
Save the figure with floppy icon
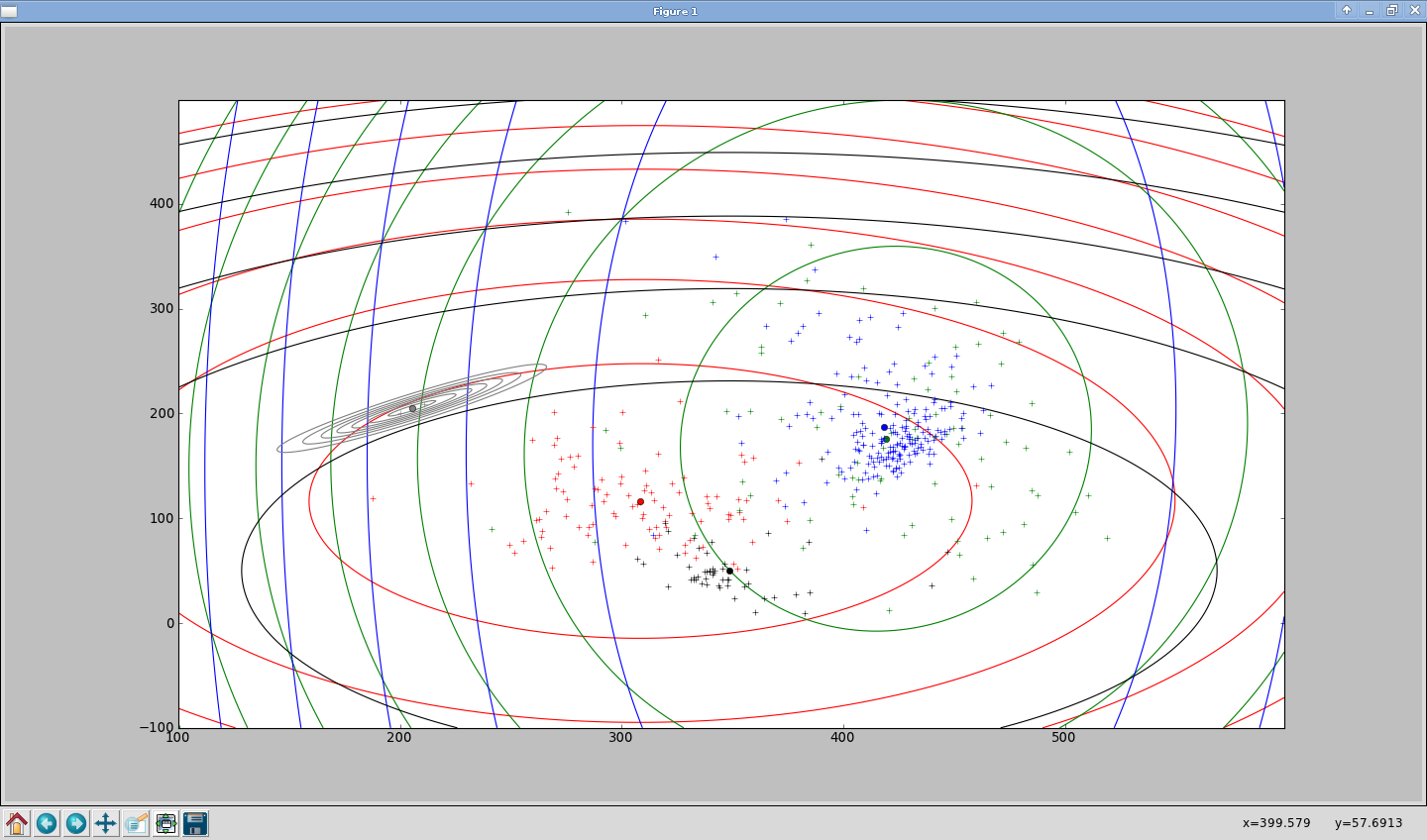coord(195,823)
